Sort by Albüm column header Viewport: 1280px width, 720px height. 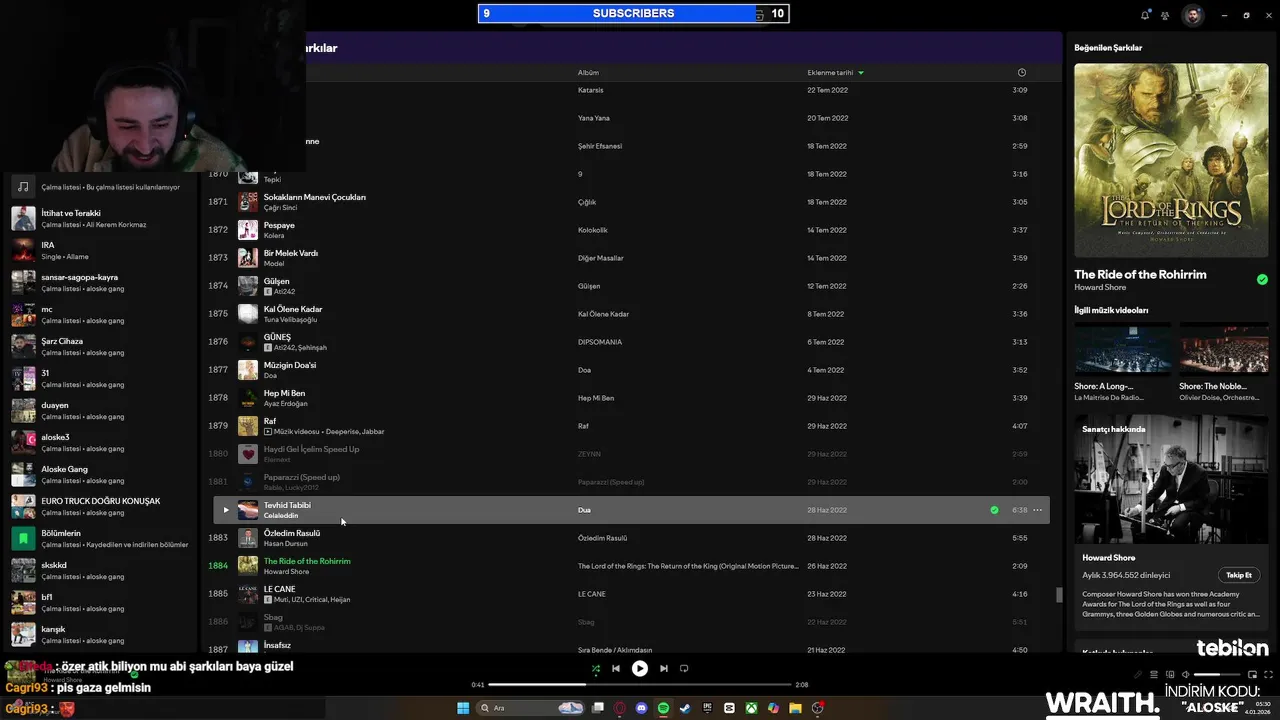(588, 72)
